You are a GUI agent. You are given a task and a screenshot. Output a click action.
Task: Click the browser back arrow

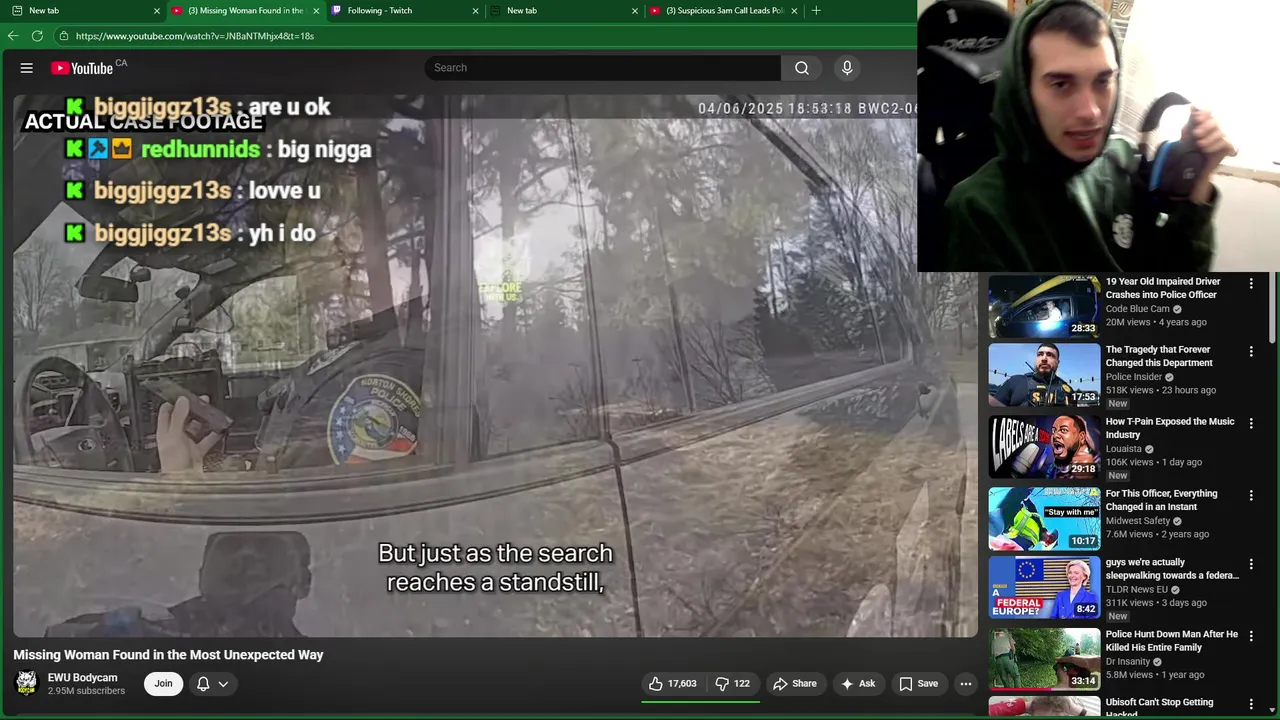click(13, 36)
